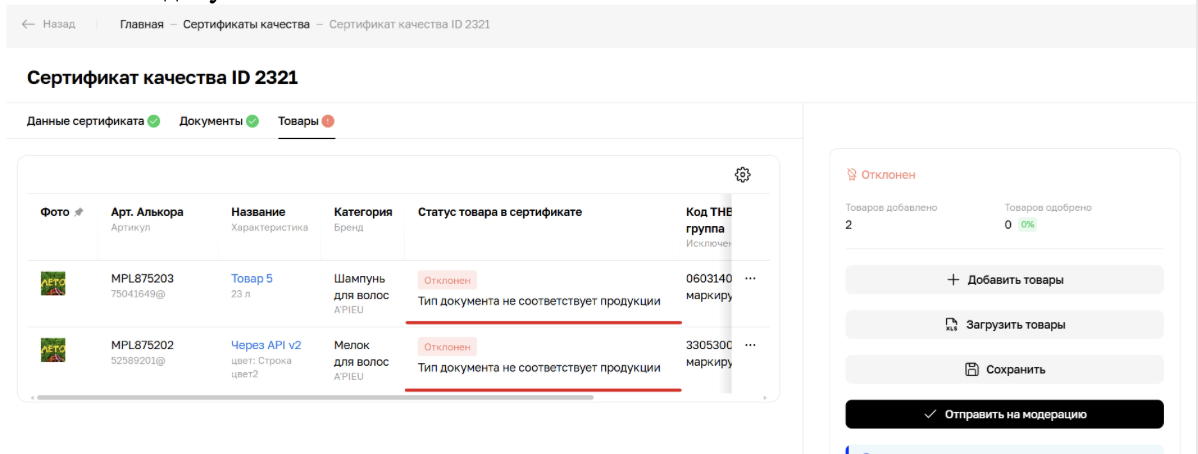Click Статус товара в сертификате header
The image size is (1198, 454).
tap(500, 212)
